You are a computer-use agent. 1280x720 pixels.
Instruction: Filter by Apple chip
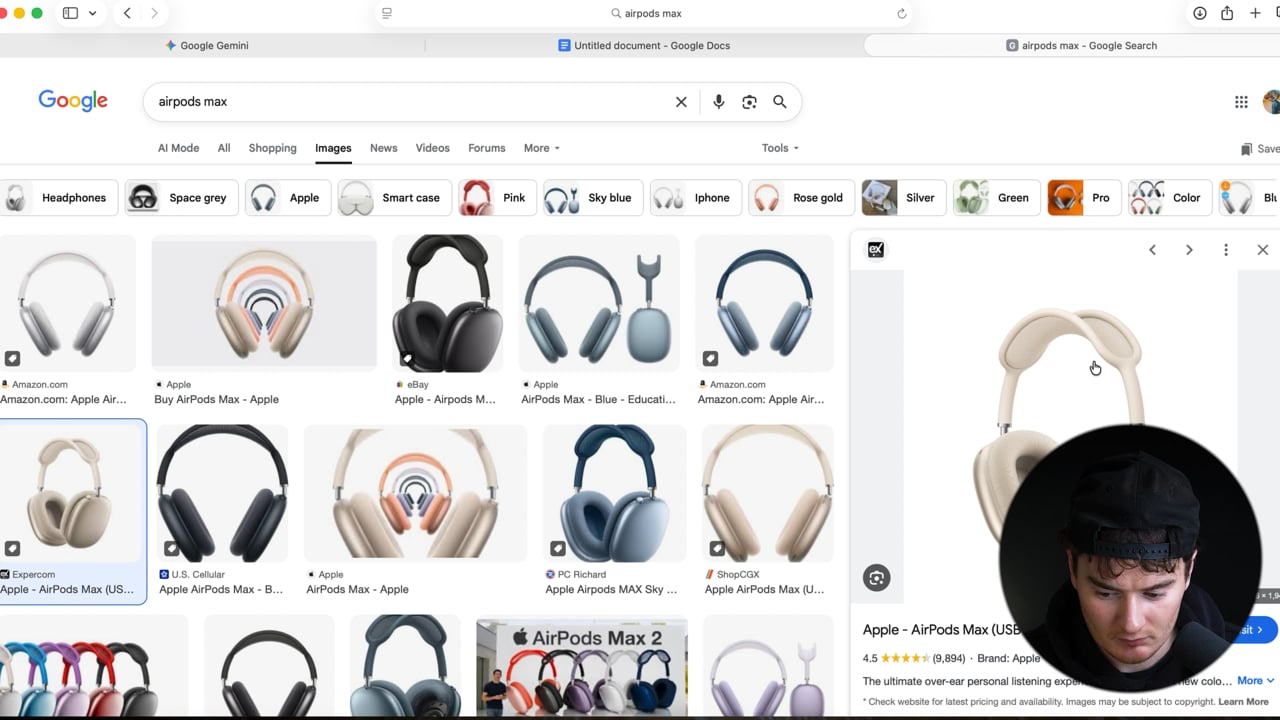coord(288,198)
